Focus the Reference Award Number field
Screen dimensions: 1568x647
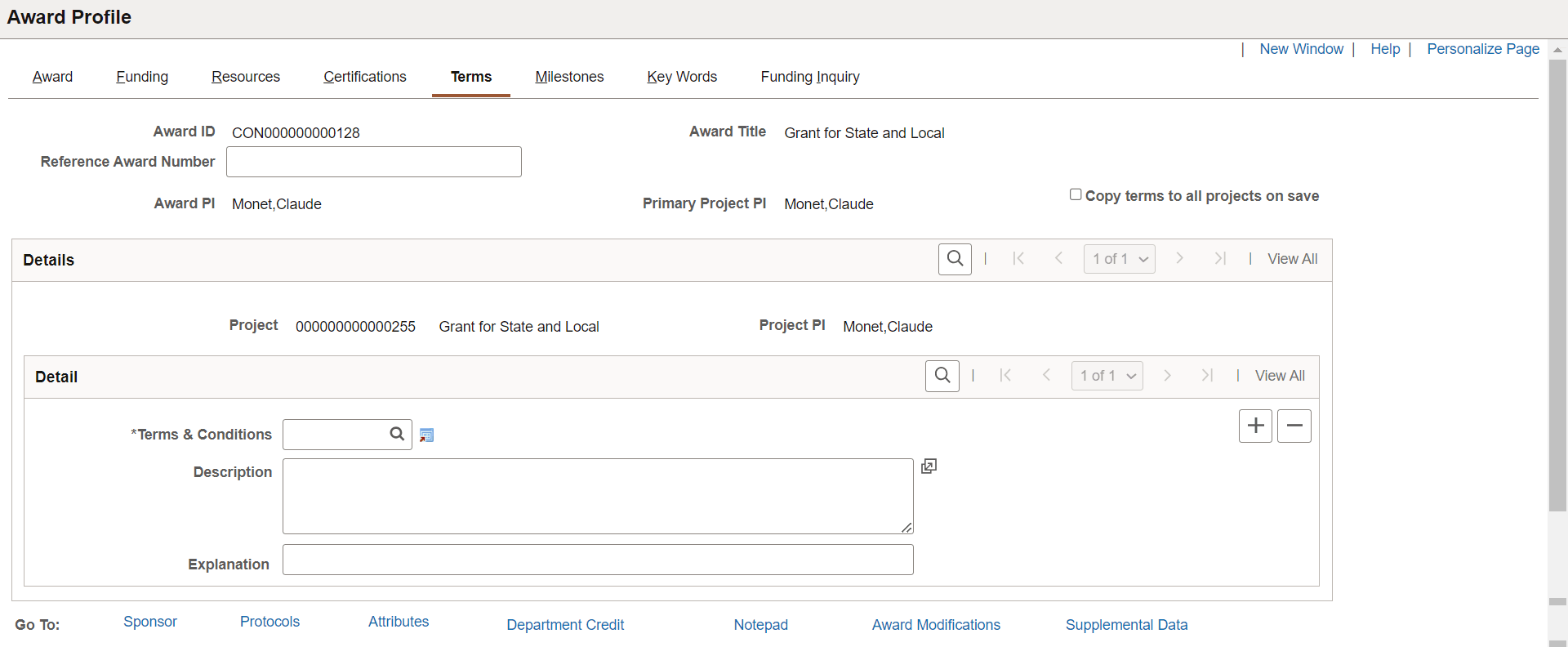click(374, 162)
